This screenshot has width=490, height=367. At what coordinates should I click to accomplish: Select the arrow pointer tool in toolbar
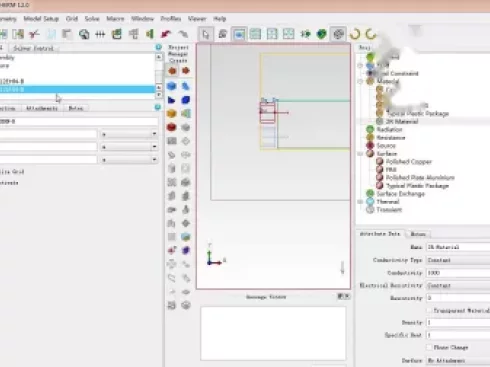[205, 34]
